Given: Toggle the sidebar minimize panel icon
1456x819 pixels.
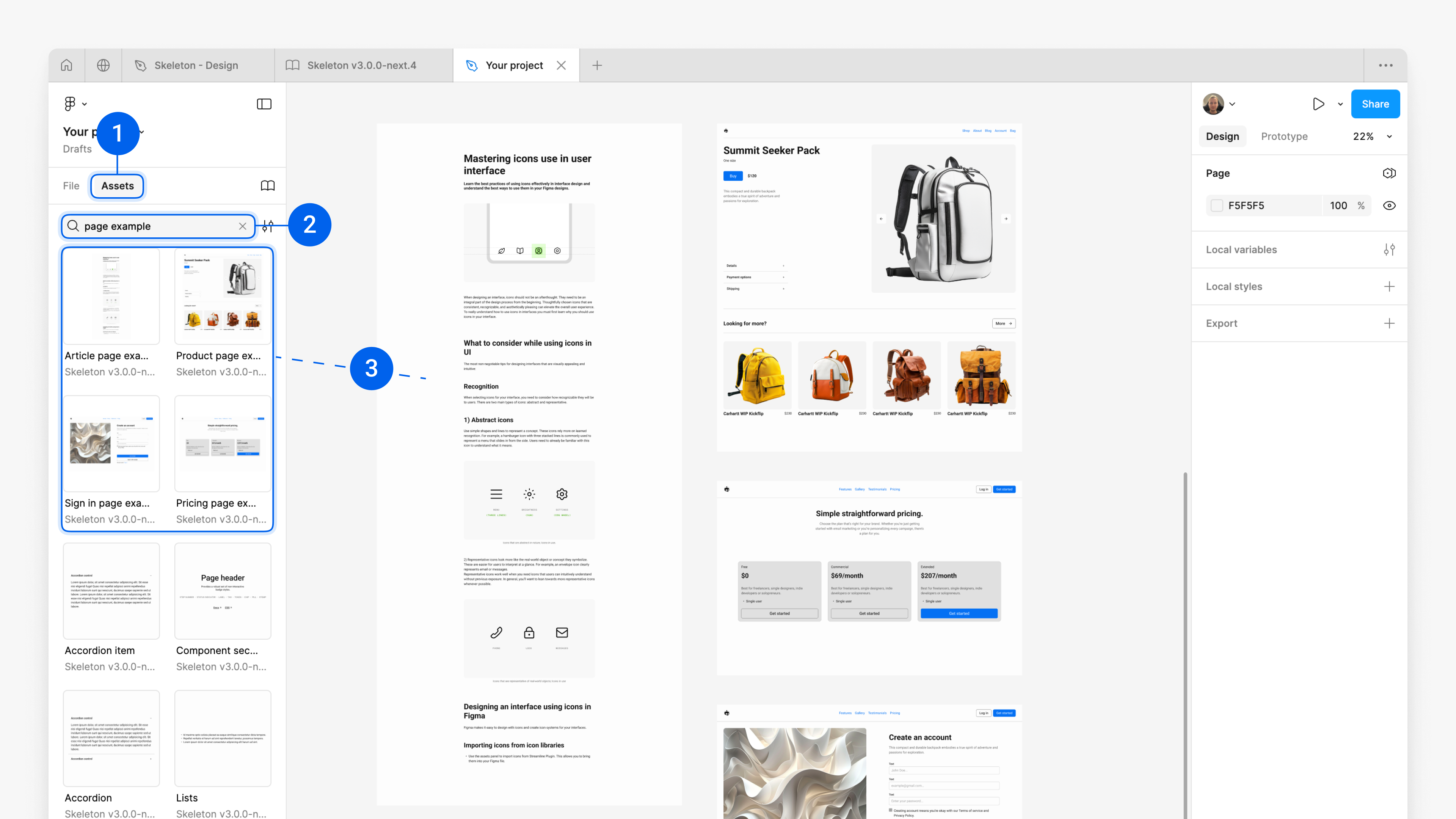Looking at the screenshot, I should (264, 104).
